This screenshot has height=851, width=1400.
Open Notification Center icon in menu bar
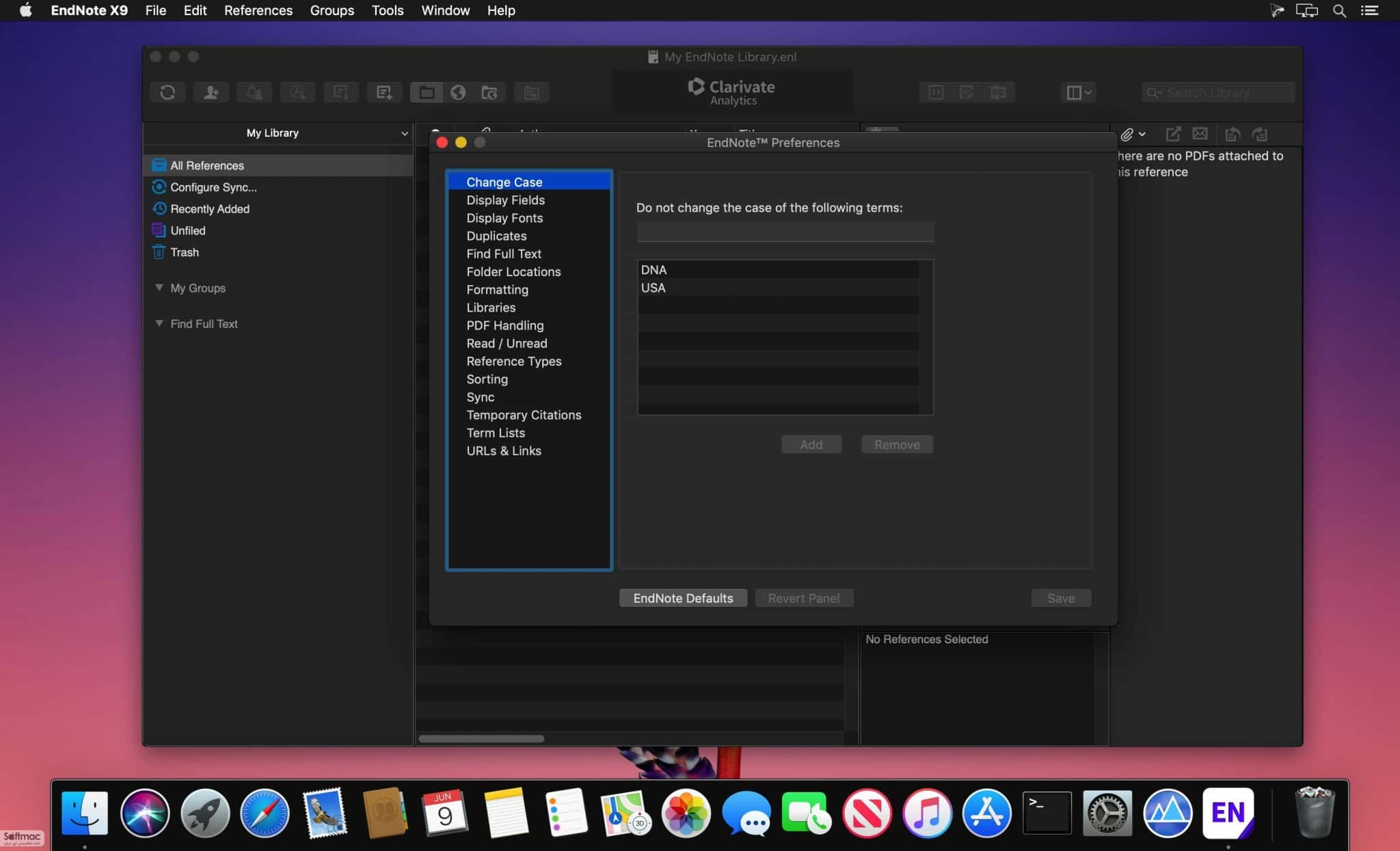1370,10
